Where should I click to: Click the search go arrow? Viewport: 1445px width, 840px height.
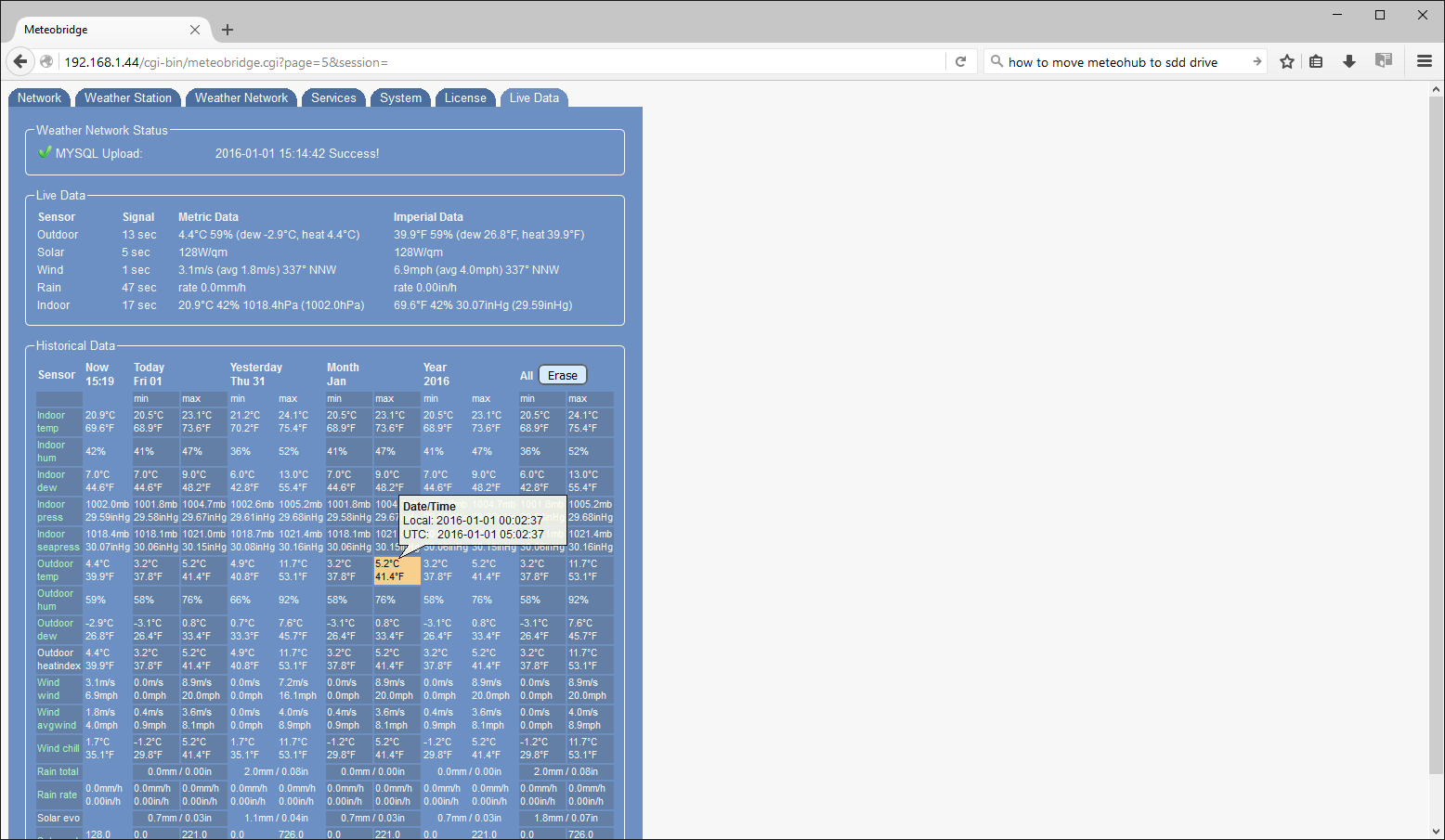point(1256,62)
